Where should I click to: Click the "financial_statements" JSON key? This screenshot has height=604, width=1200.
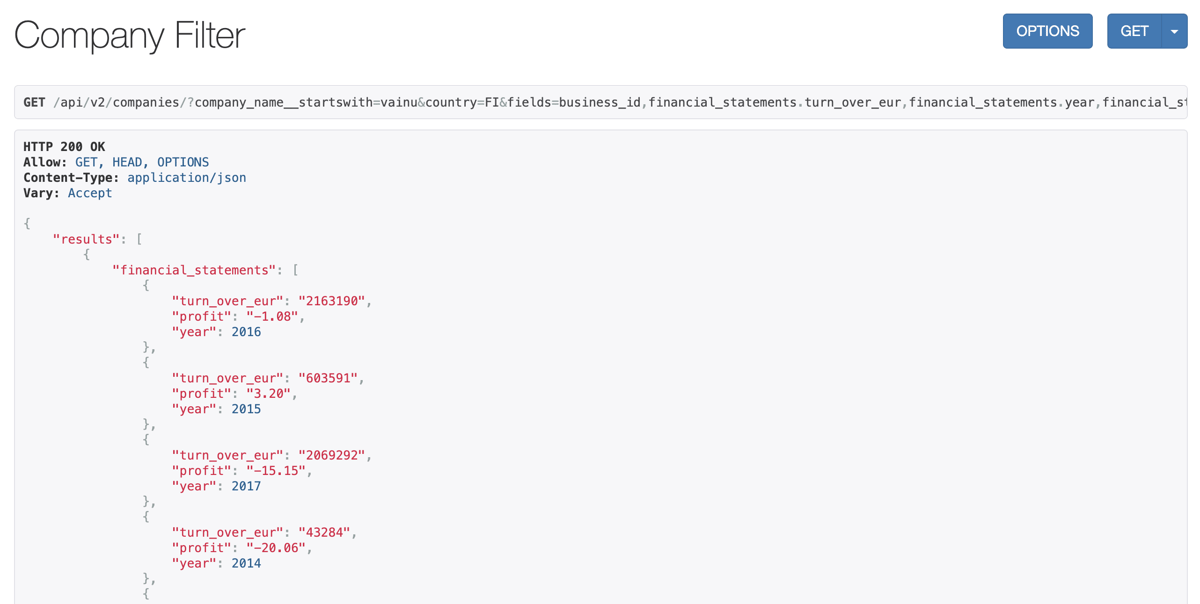194,270
